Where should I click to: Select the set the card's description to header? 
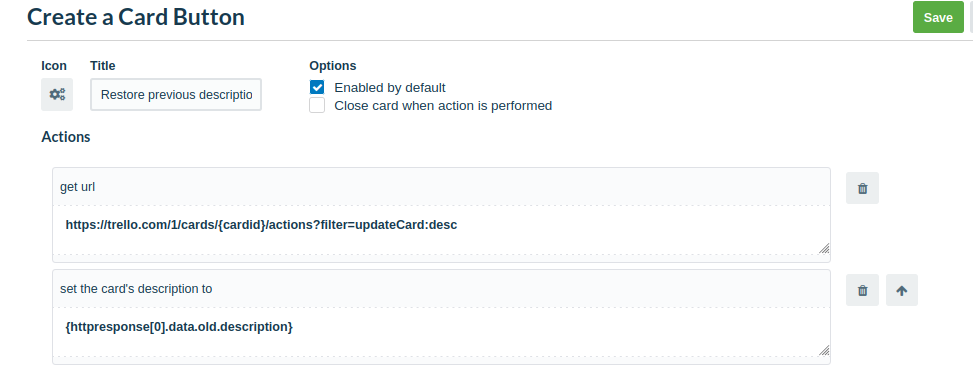click(x=441, y=288)
